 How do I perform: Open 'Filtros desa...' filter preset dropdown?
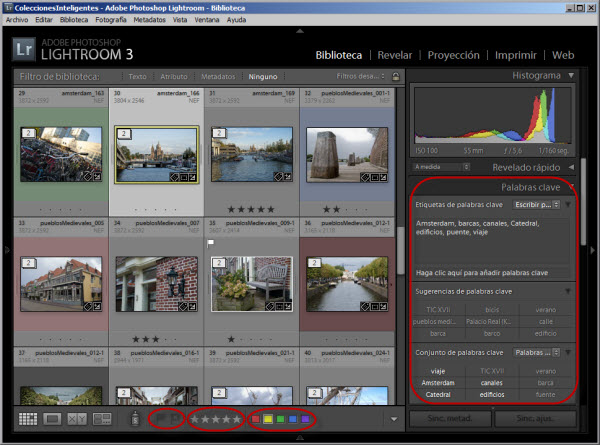point(360,76)
